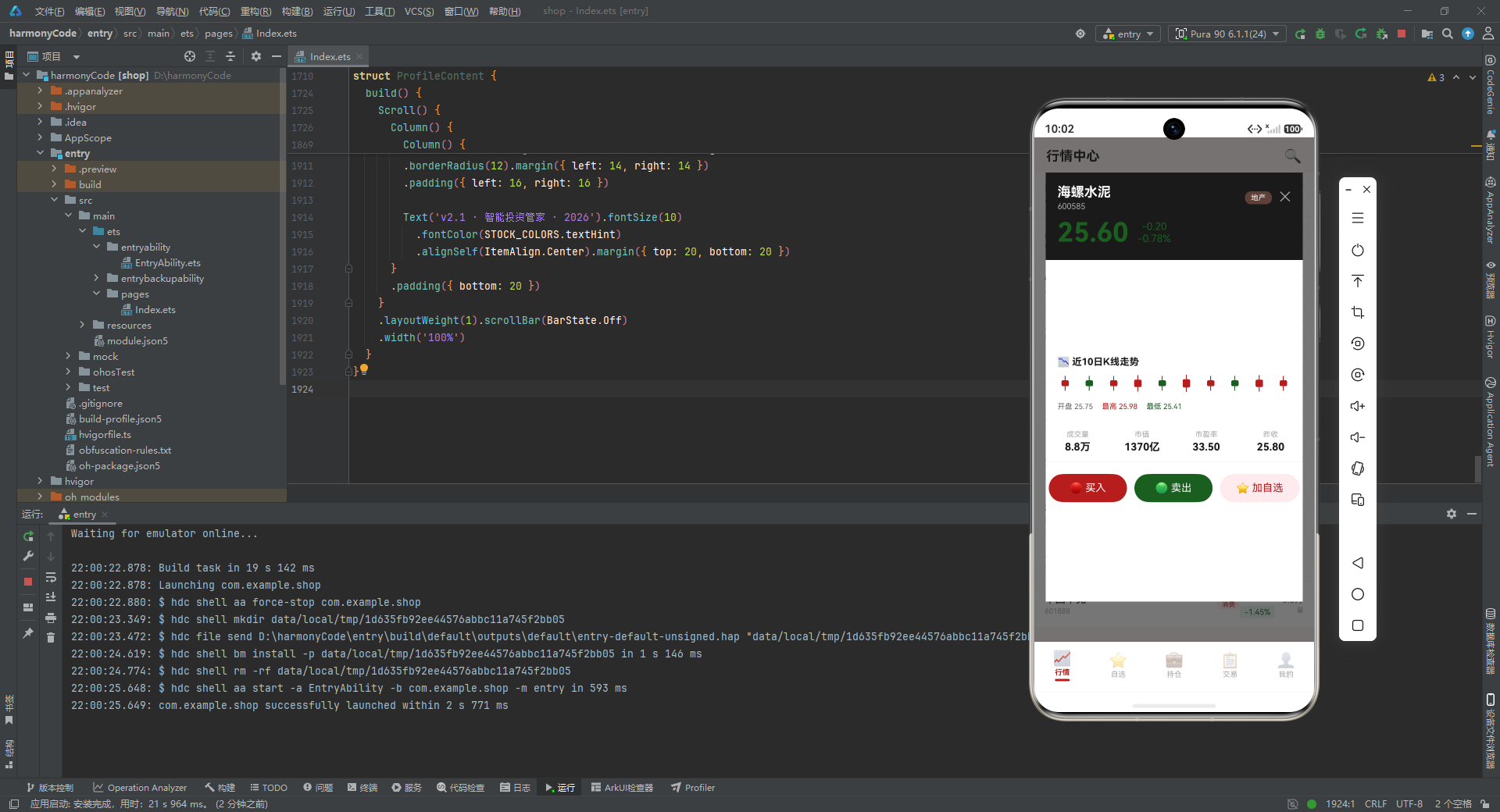Decrease emulator volume
The width and height of the screenshot is (1500, 812).
1358,437
